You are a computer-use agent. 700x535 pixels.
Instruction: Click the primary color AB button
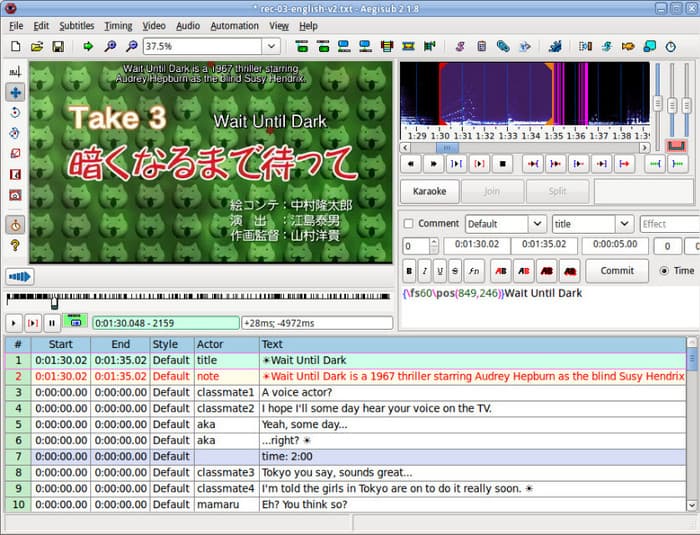(501, 271)
